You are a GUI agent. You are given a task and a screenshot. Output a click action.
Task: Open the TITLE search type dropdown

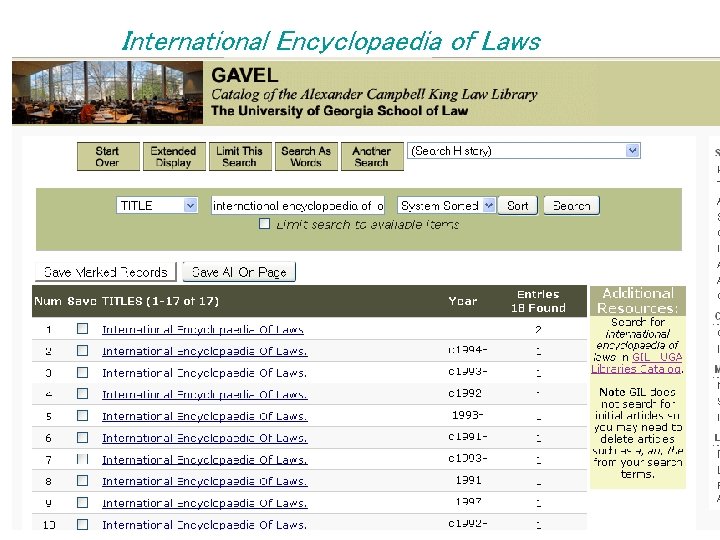157,205
